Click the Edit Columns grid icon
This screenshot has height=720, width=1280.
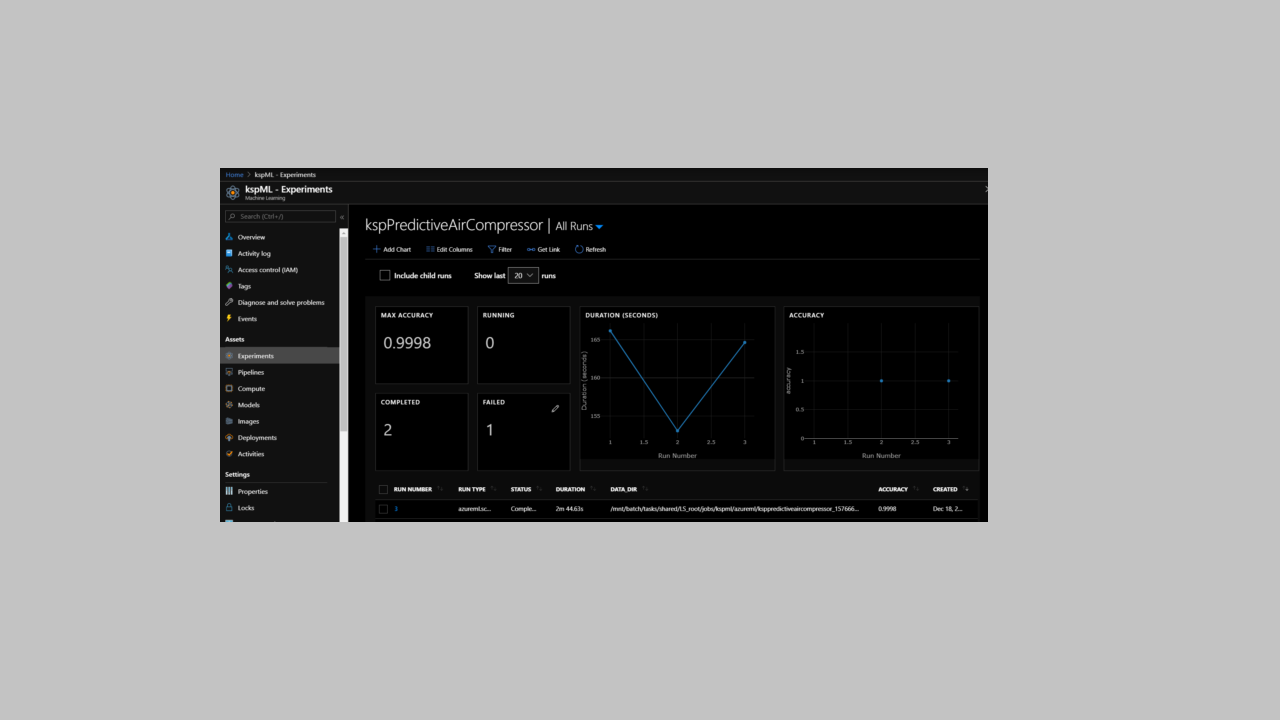click(x=430, y=249)
